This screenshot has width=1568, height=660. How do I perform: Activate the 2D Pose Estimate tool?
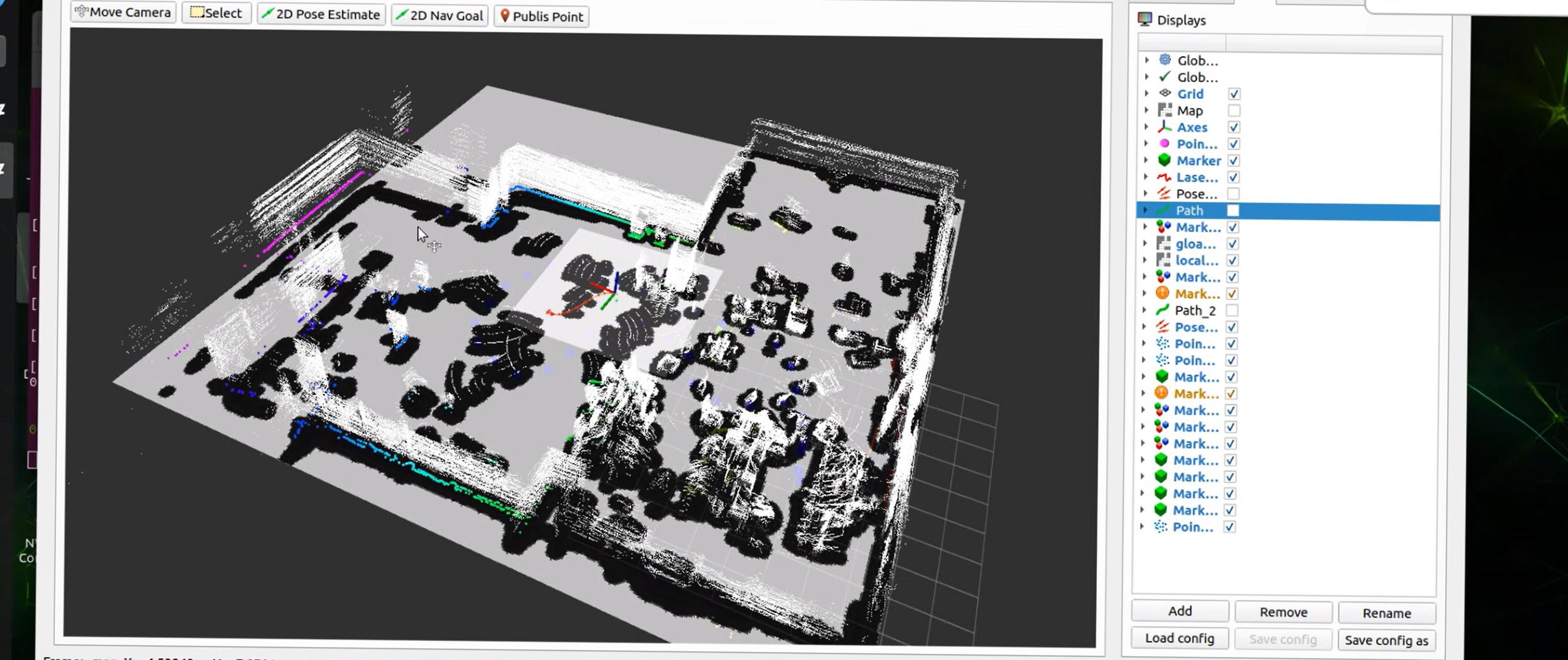322,14
